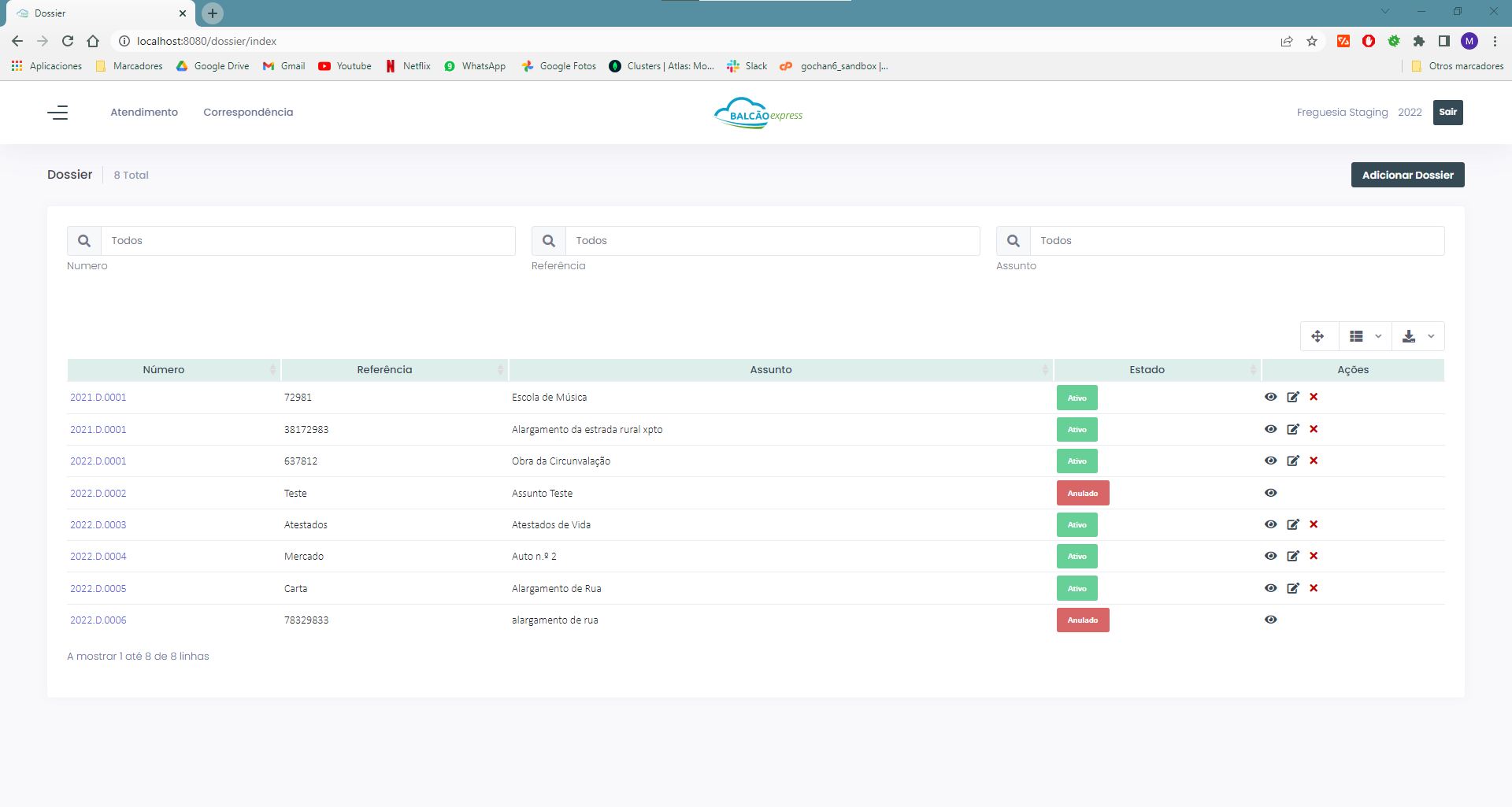Open the Correspondência menu
1512x807 pixels.
coord(248,113)
